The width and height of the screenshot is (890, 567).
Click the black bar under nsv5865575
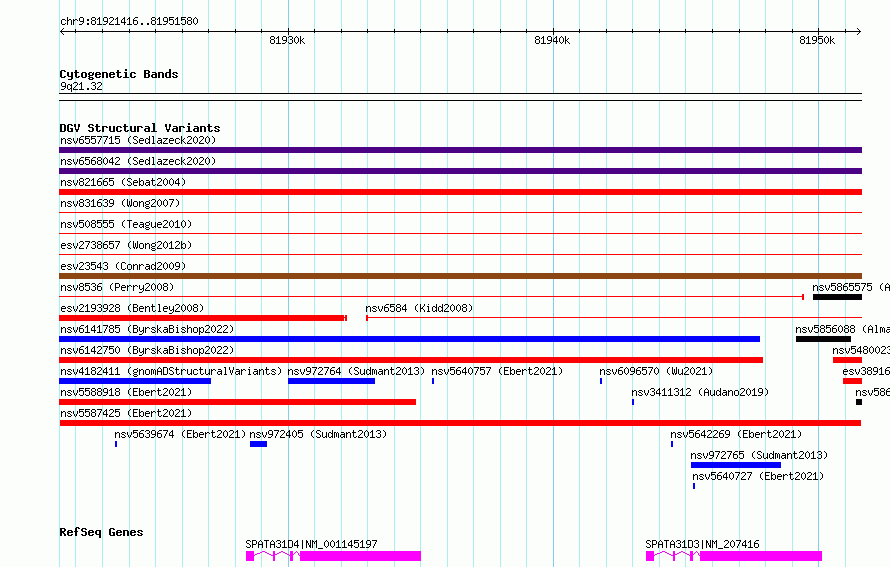pyautogui.click(x=837, y=297)
